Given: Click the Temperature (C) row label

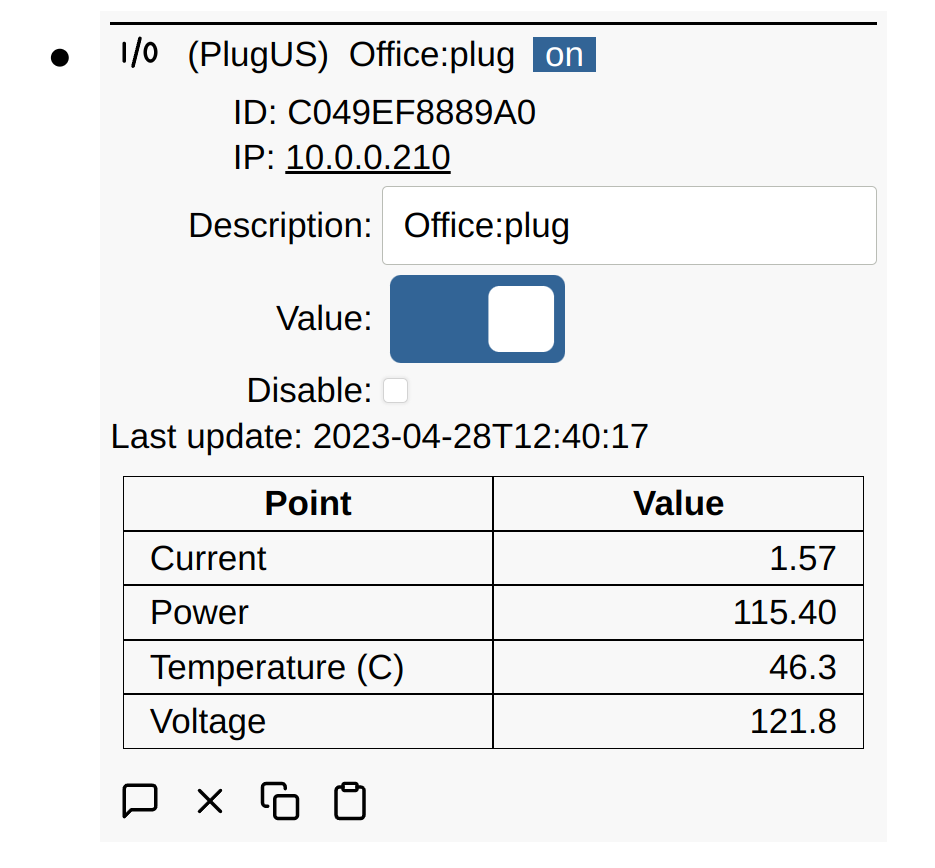Looking at the screenshot, I should tap(277, 667).
